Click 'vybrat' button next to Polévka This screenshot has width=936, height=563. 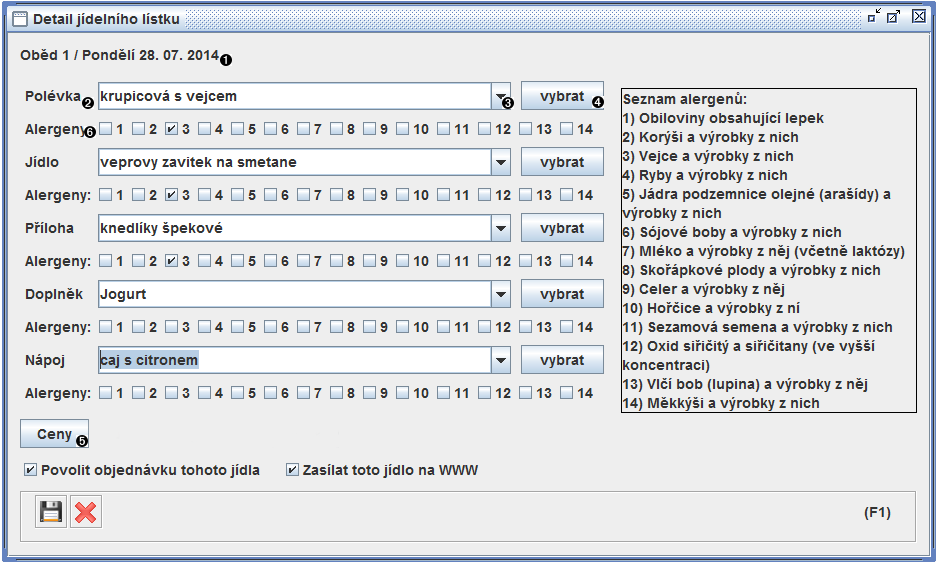pyautogui.click(x=562, y=96)
